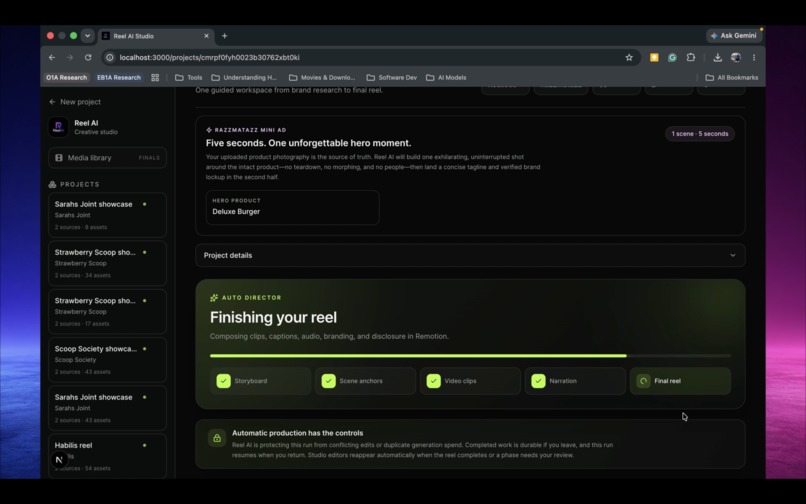Open a new browser tab with the plus icon
This screenshot has width=806, height=504.
[225, 36]
